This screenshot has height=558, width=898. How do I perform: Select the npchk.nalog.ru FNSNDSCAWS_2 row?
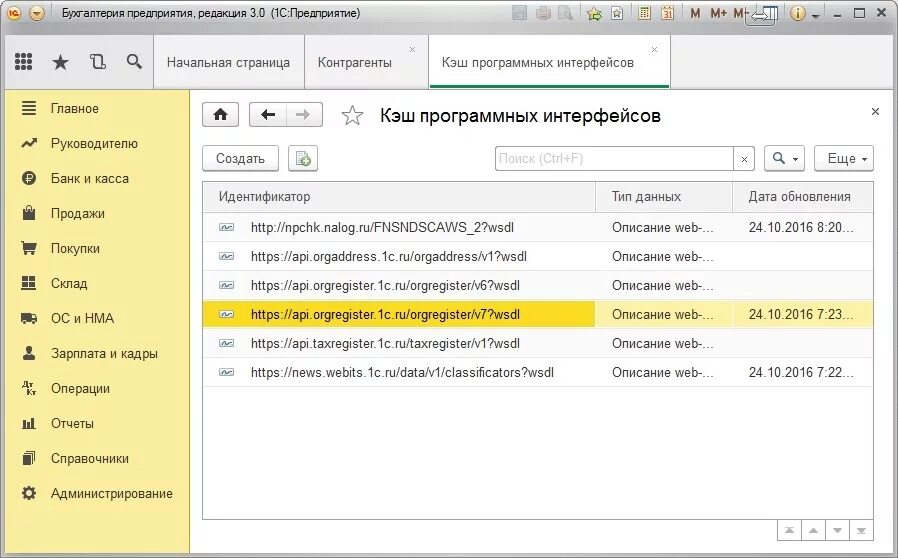538,227
